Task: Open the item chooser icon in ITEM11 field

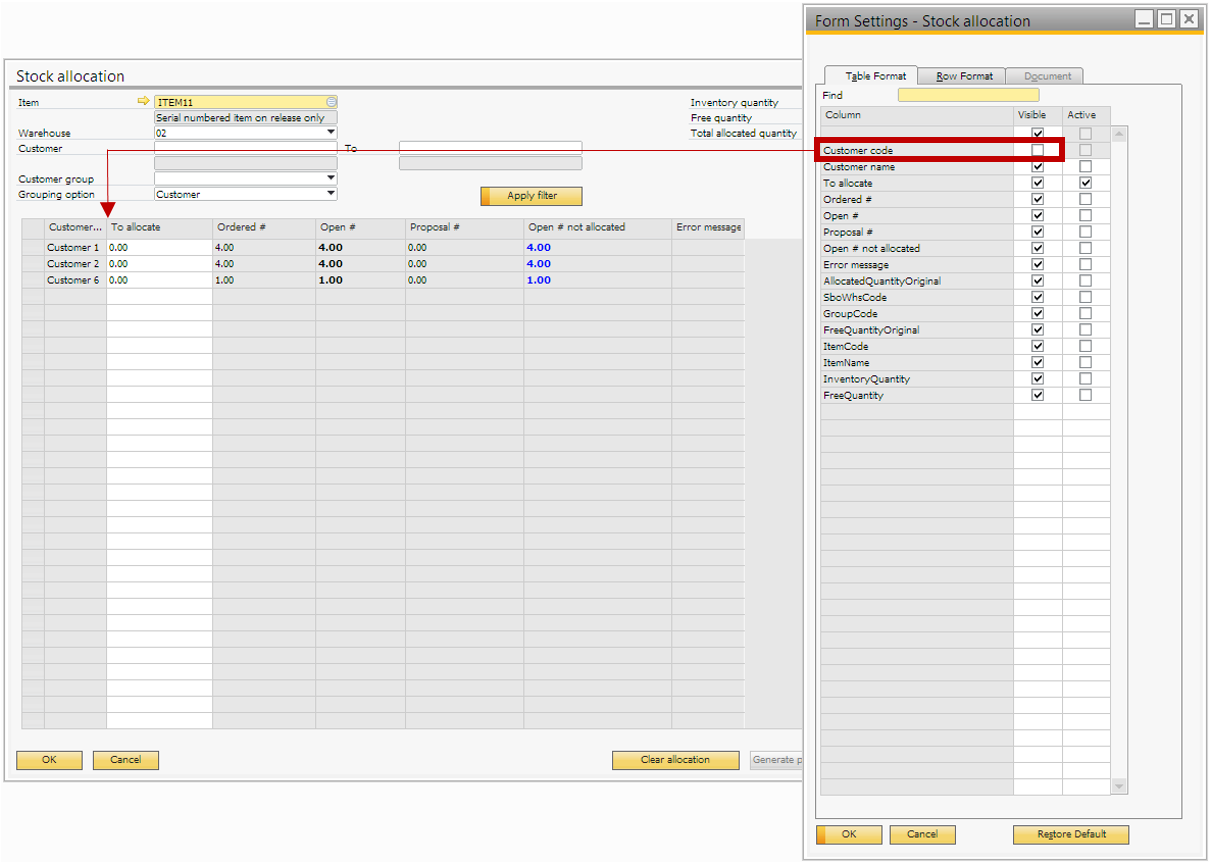Action: (x=331, y=102)
